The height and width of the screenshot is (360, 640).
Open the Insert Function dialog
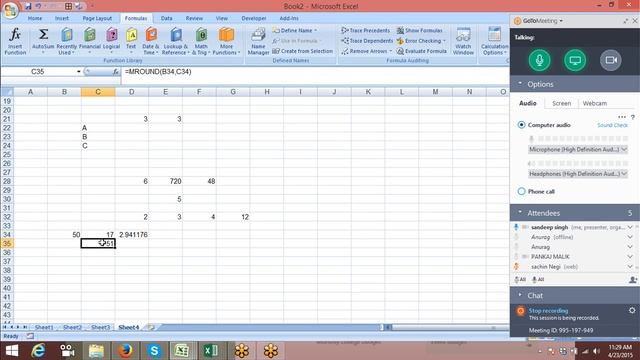(15, 41)
